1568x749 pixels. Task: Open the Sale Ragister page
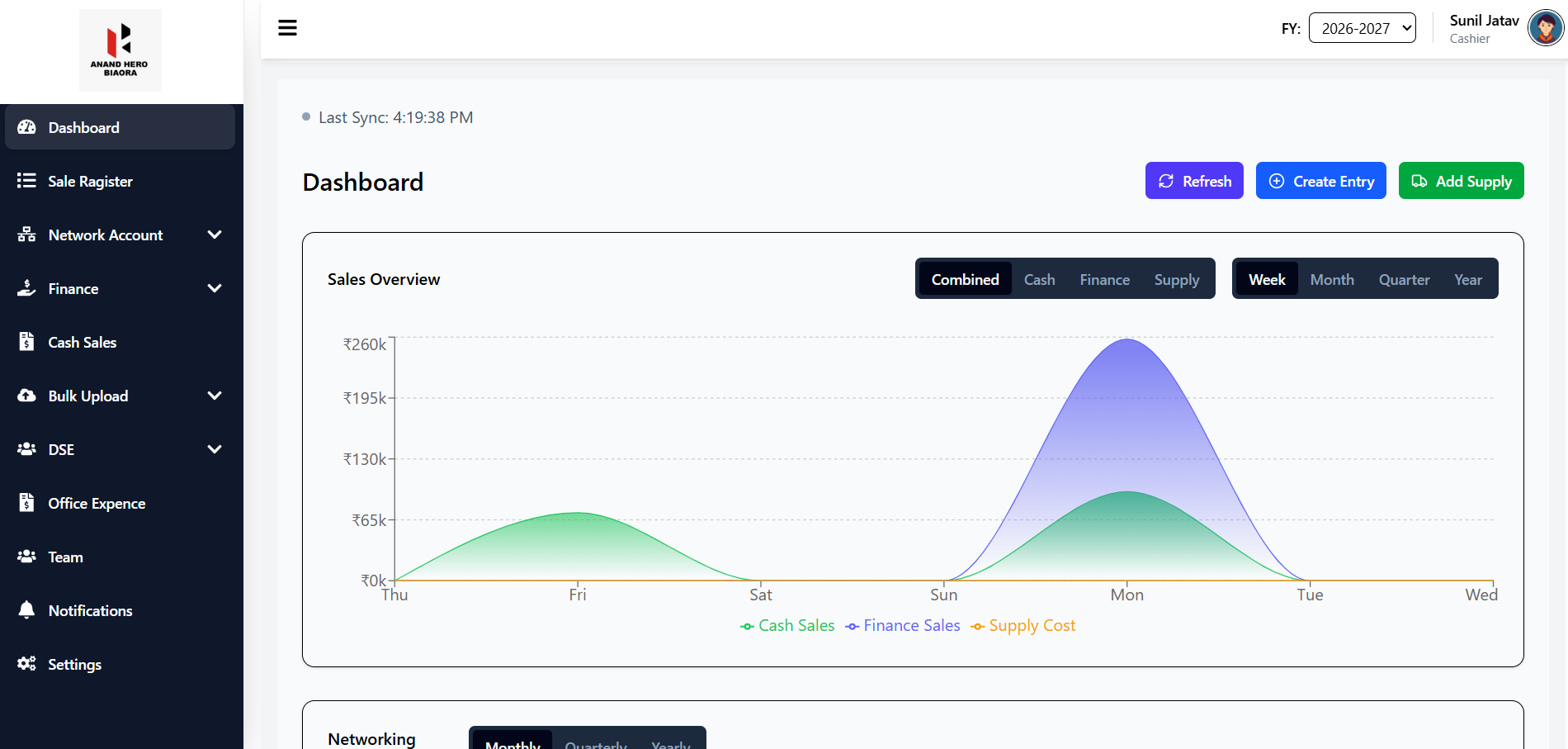[120, 181]
